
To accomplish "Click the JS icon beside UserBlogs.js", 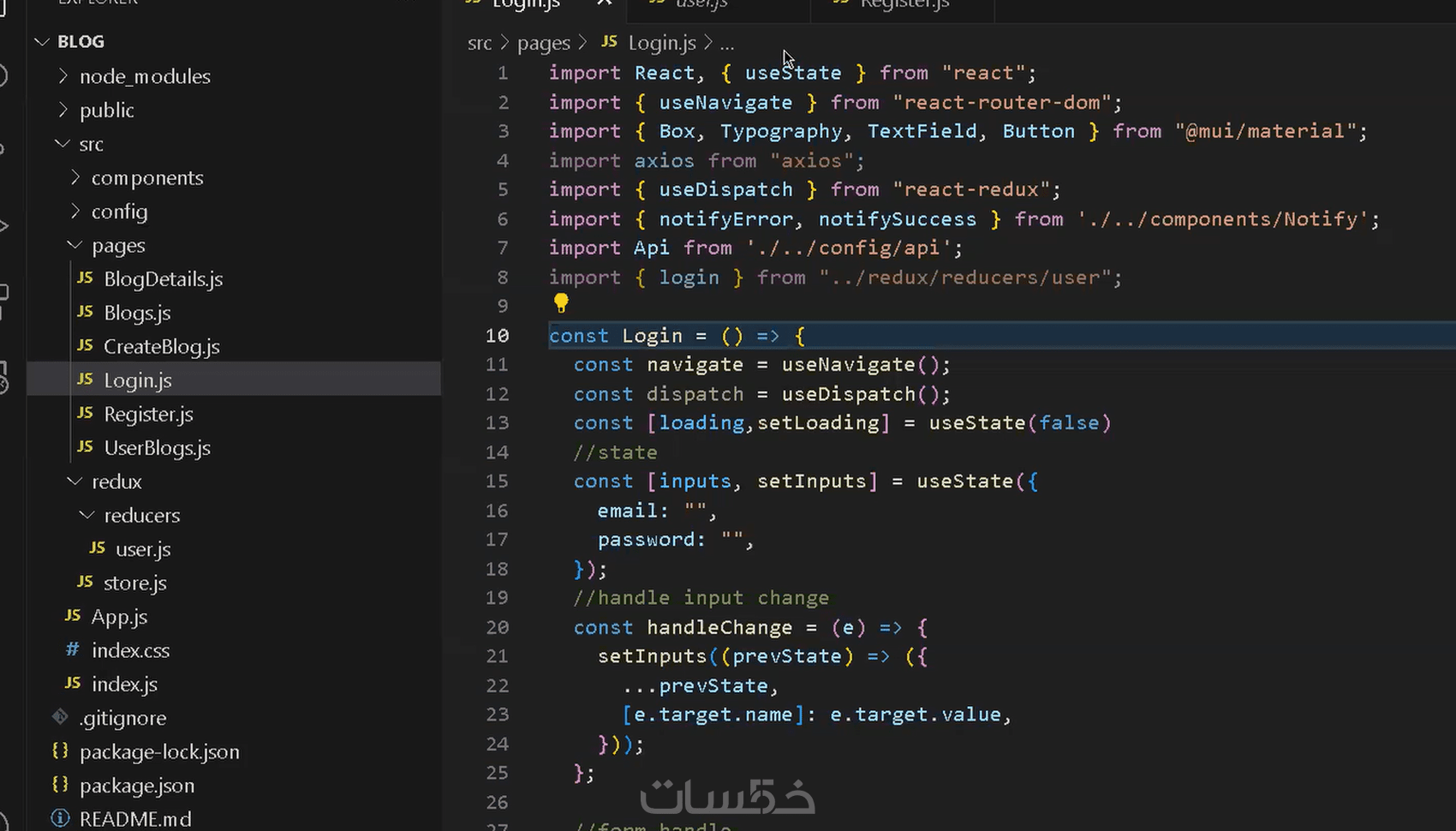I will [85, 446].
